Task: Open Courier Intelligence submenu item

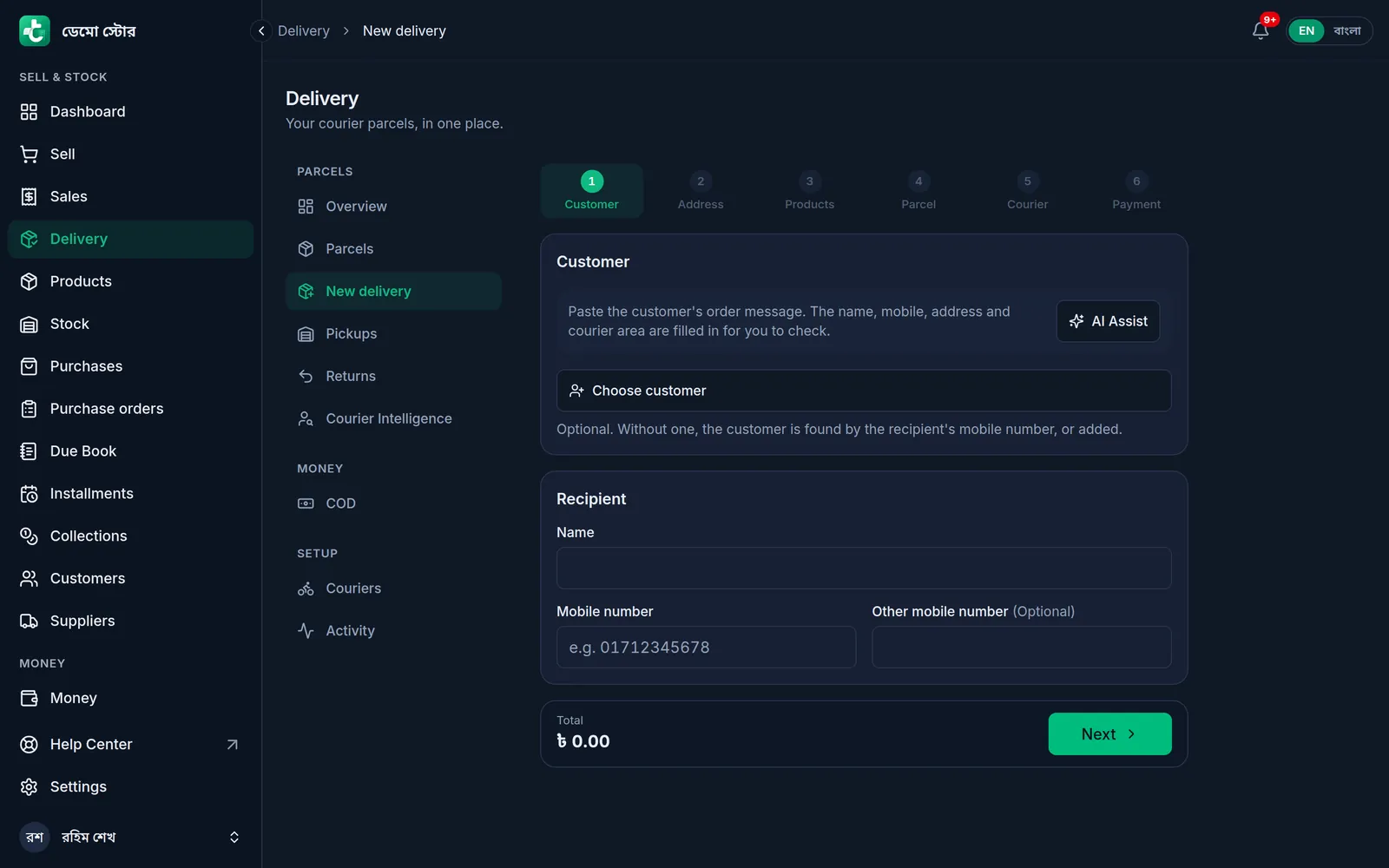Action: [x=394, y=419]
